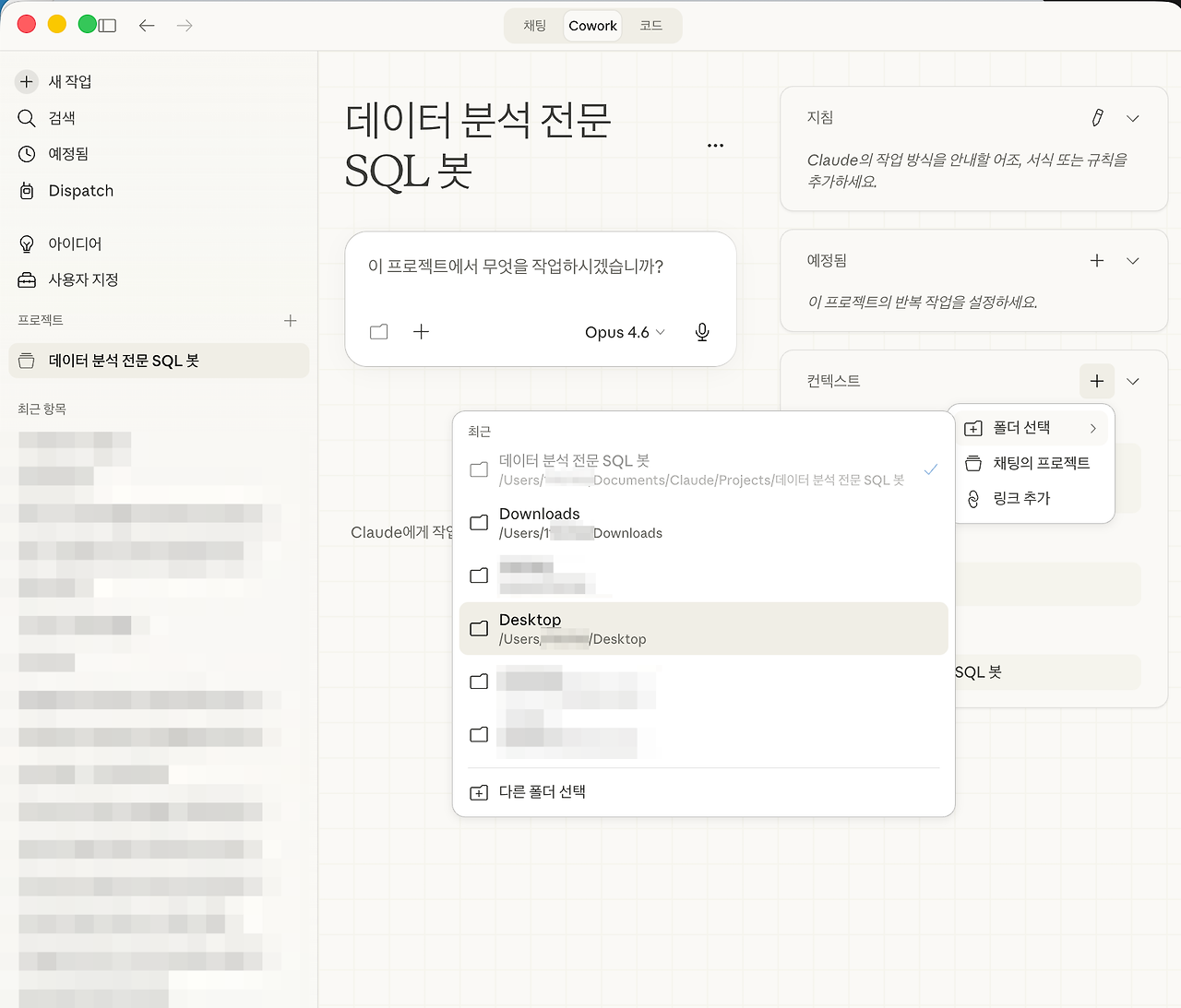Image resolution: width=1181 pixels, height=1008 pixels.
Task: Click the 폴더 선택 folder-plus icon
Action: point(973,428)
